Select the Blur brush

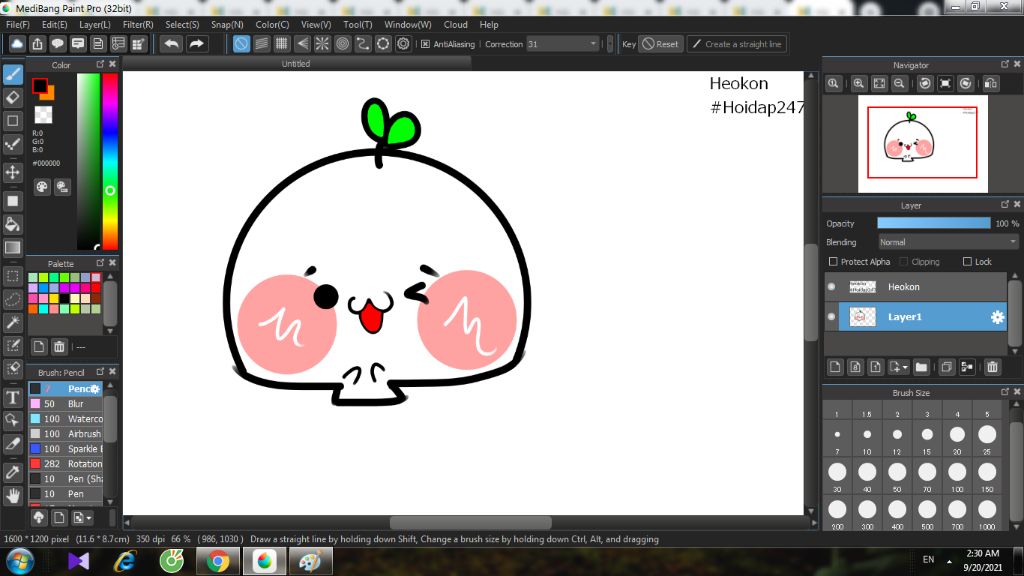pyautogui.click(x=65, y=404)
